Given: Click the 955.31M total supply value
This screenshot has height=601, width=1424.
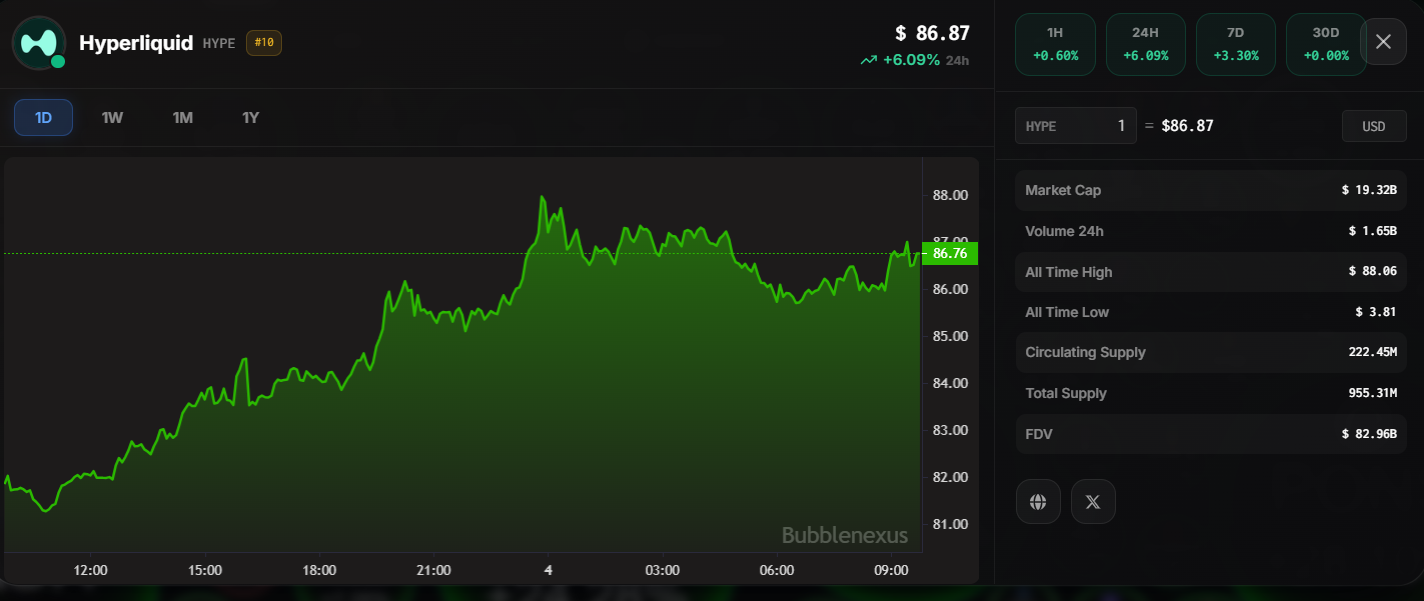Looking at the screenshot, I should tap(1372, 393).
